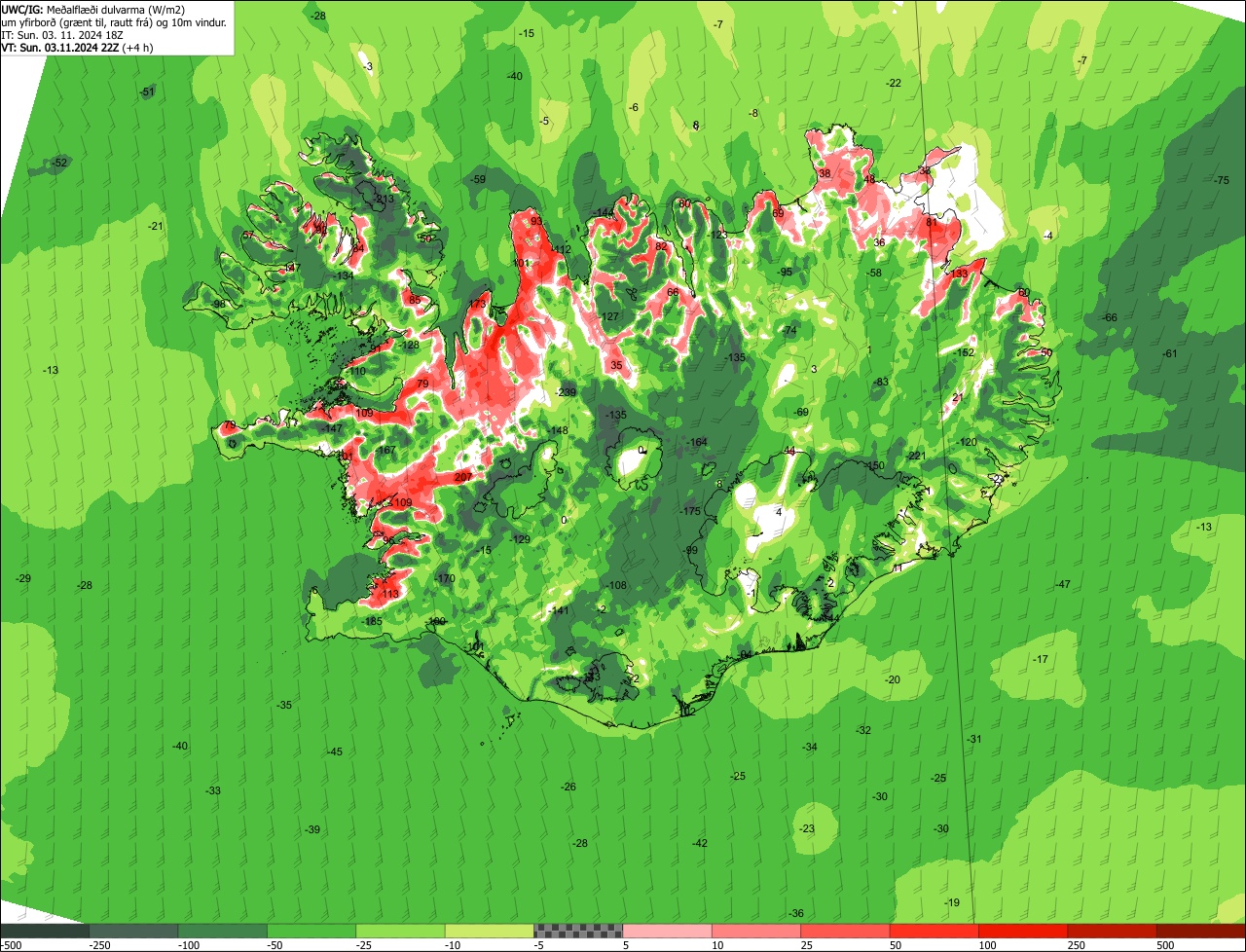Click the map value -221
Screen dimensions: 1246x952
pyautogui.click(x=915, y=456)
